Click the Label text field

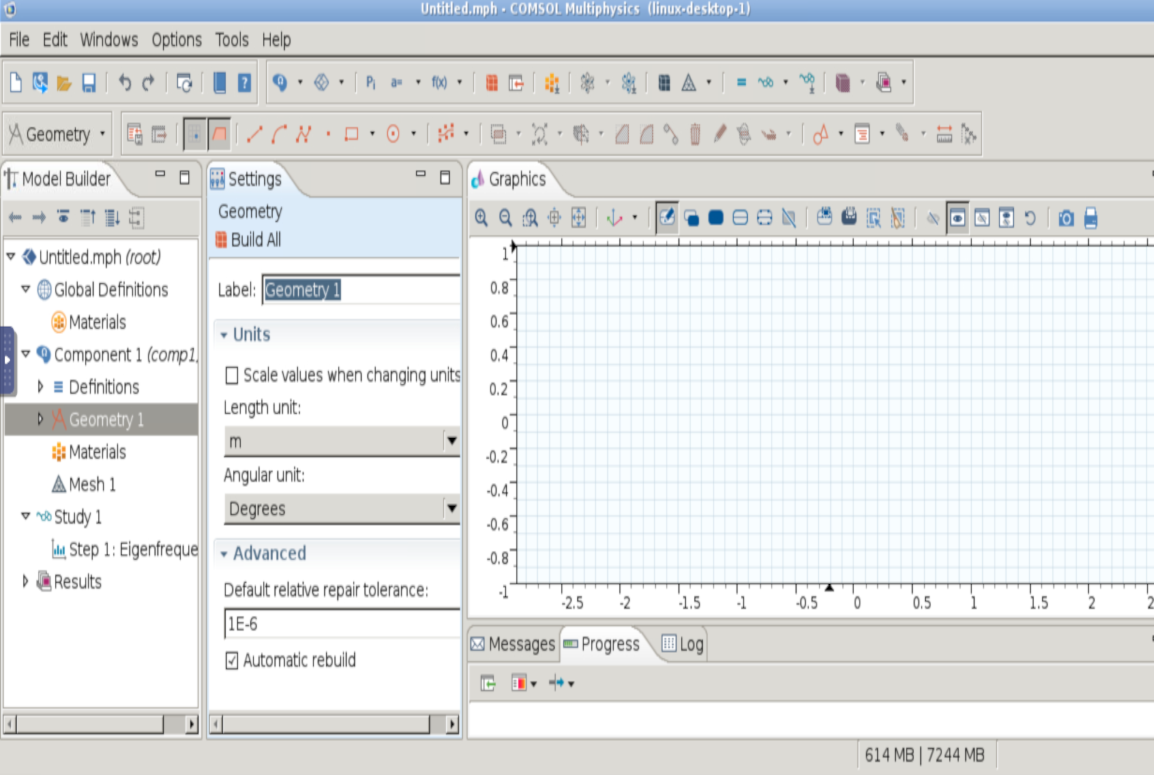pyautogui.click(x=361, y=290)
